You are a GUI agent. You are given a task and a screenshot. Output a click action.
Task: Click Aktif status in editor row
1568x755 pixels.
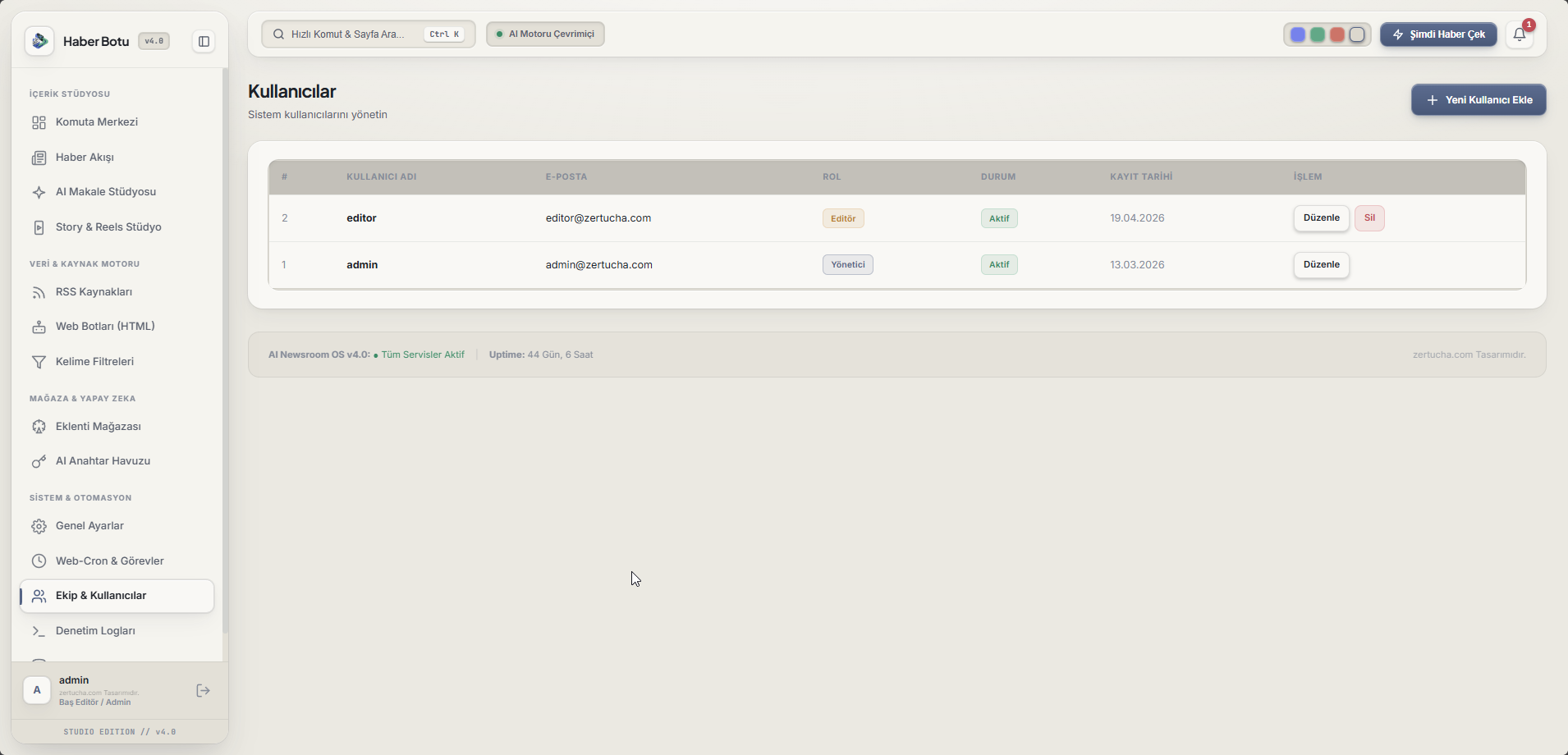999,218
